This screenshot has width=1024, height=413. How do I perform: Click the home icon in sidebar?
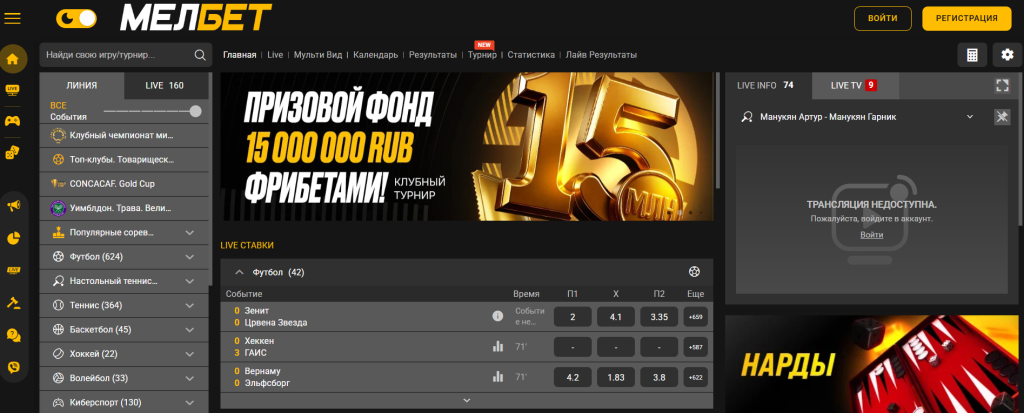[x=12, y=59]
